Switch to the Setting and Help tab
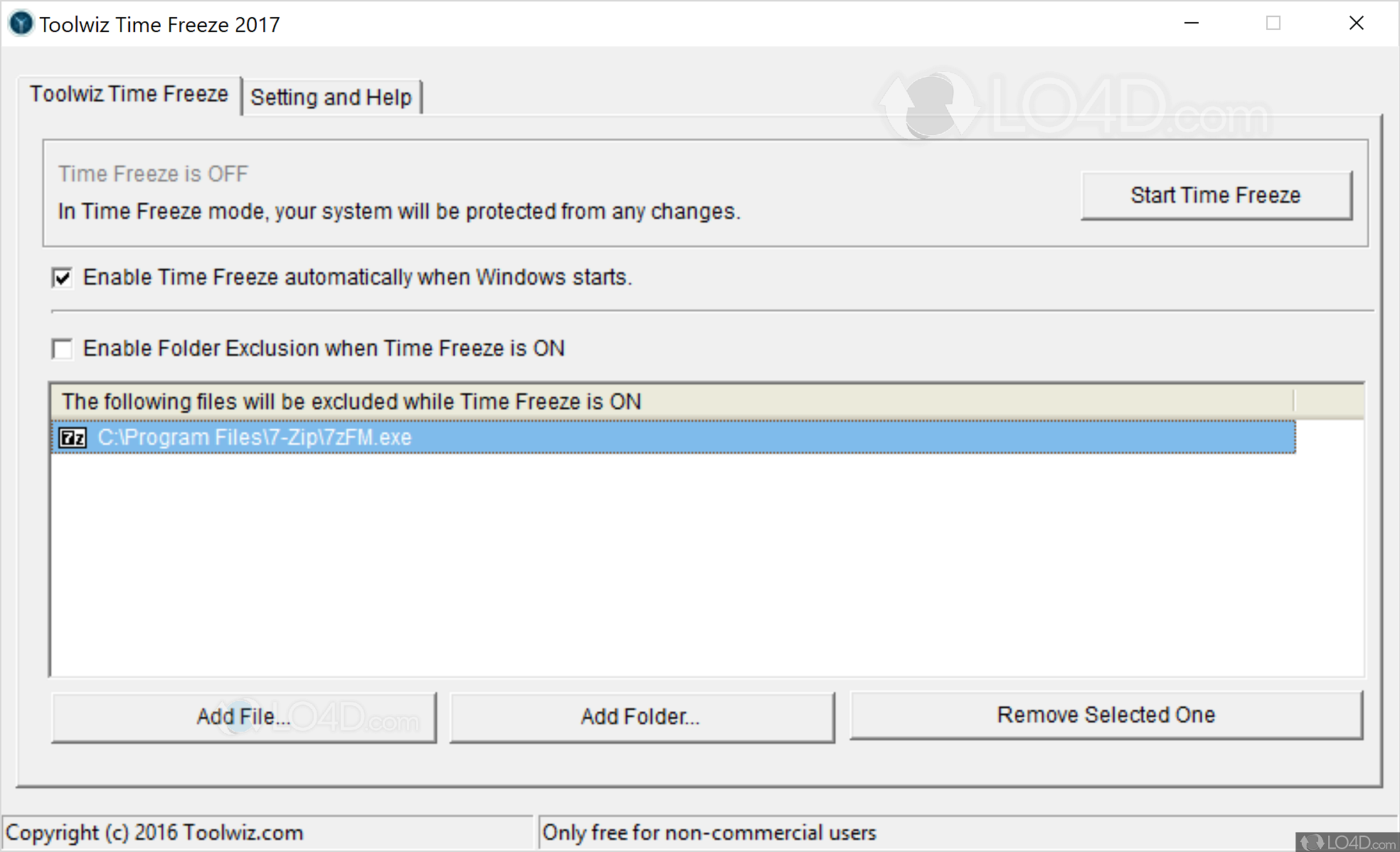This screenshot has width=1400, height=852. pos(332,97)
